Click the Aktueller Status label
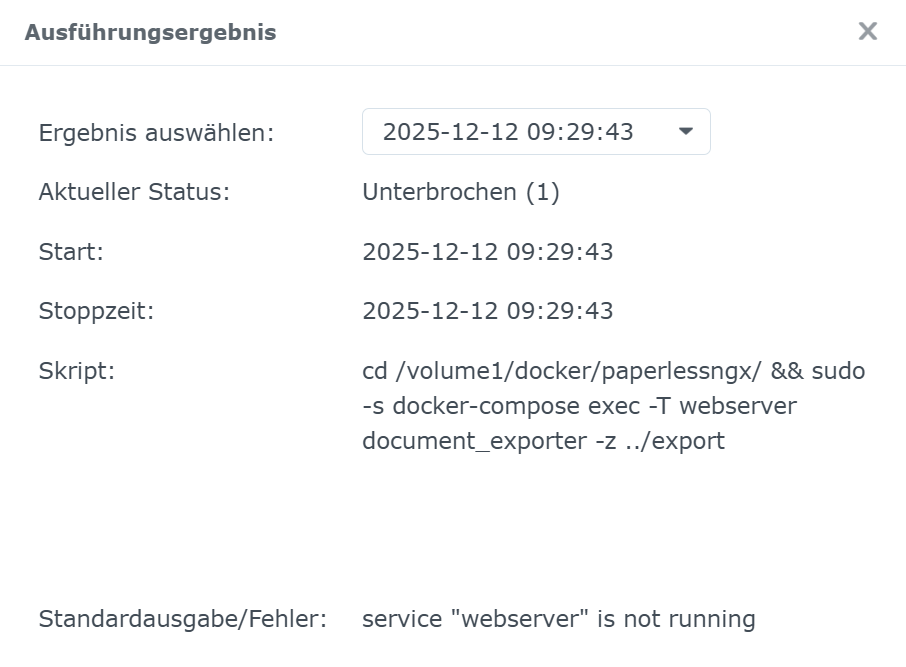The height and width of the screenshot is (667, 906). [x=134, y=192]
